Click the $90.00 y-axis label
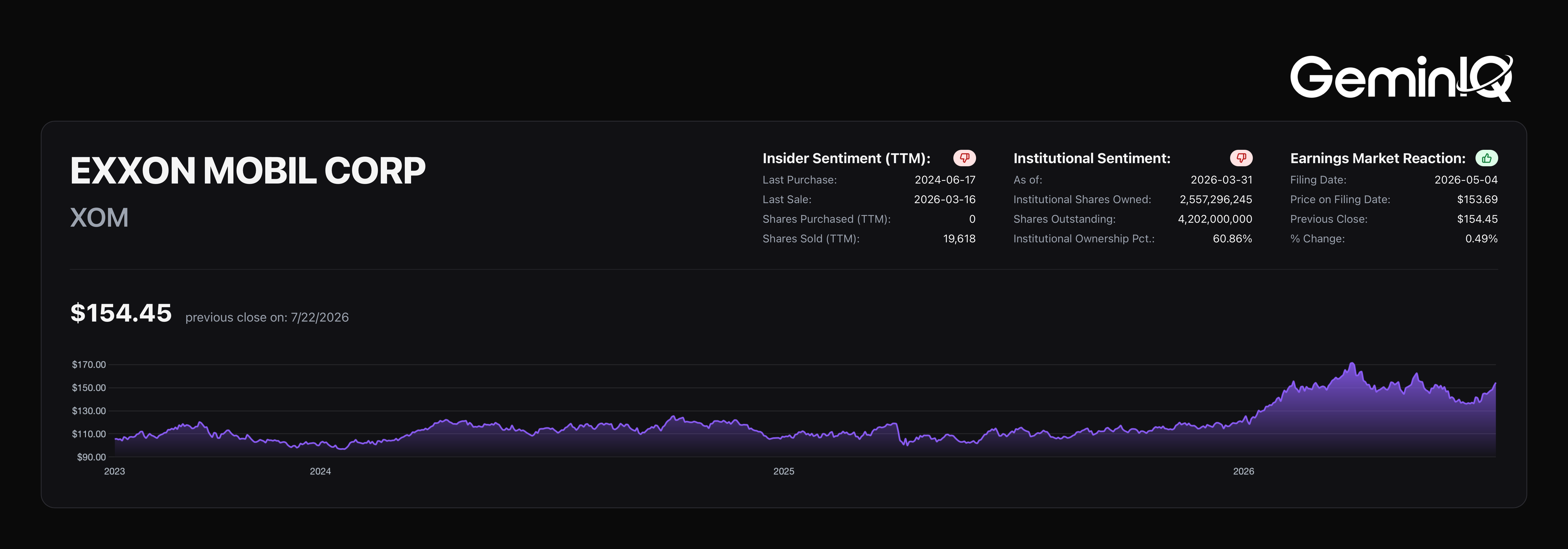Viewport: 1568px width, 549px height. click(x=91, y=457)
